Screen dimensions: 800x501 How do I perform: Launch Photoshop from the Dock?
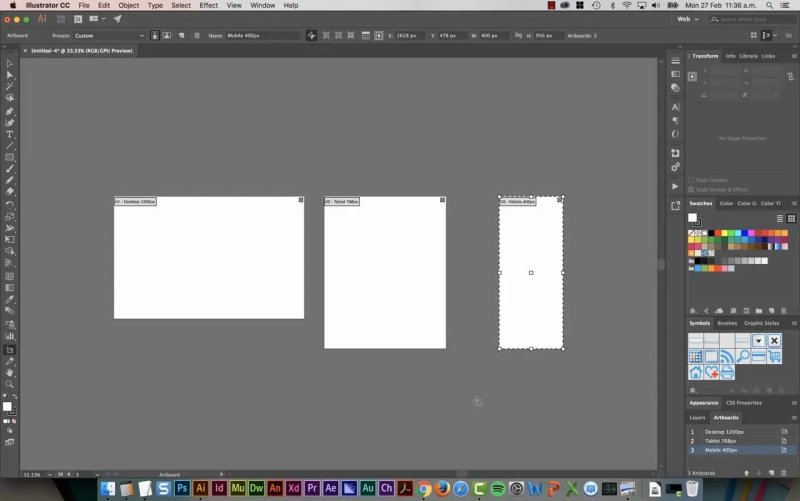[x=182, y=488]
